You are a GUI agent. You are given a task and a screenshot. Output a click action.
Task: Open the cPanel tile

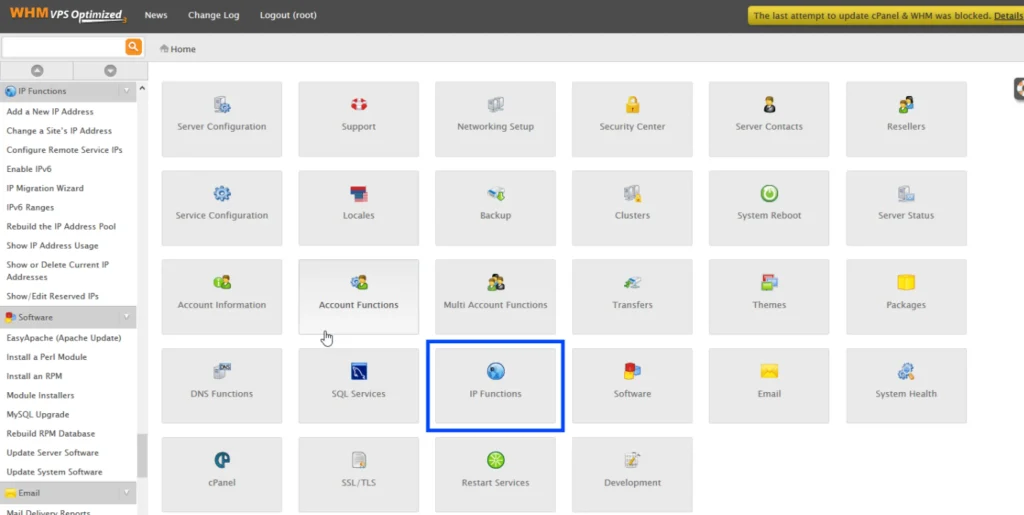(x=222, y=475)
